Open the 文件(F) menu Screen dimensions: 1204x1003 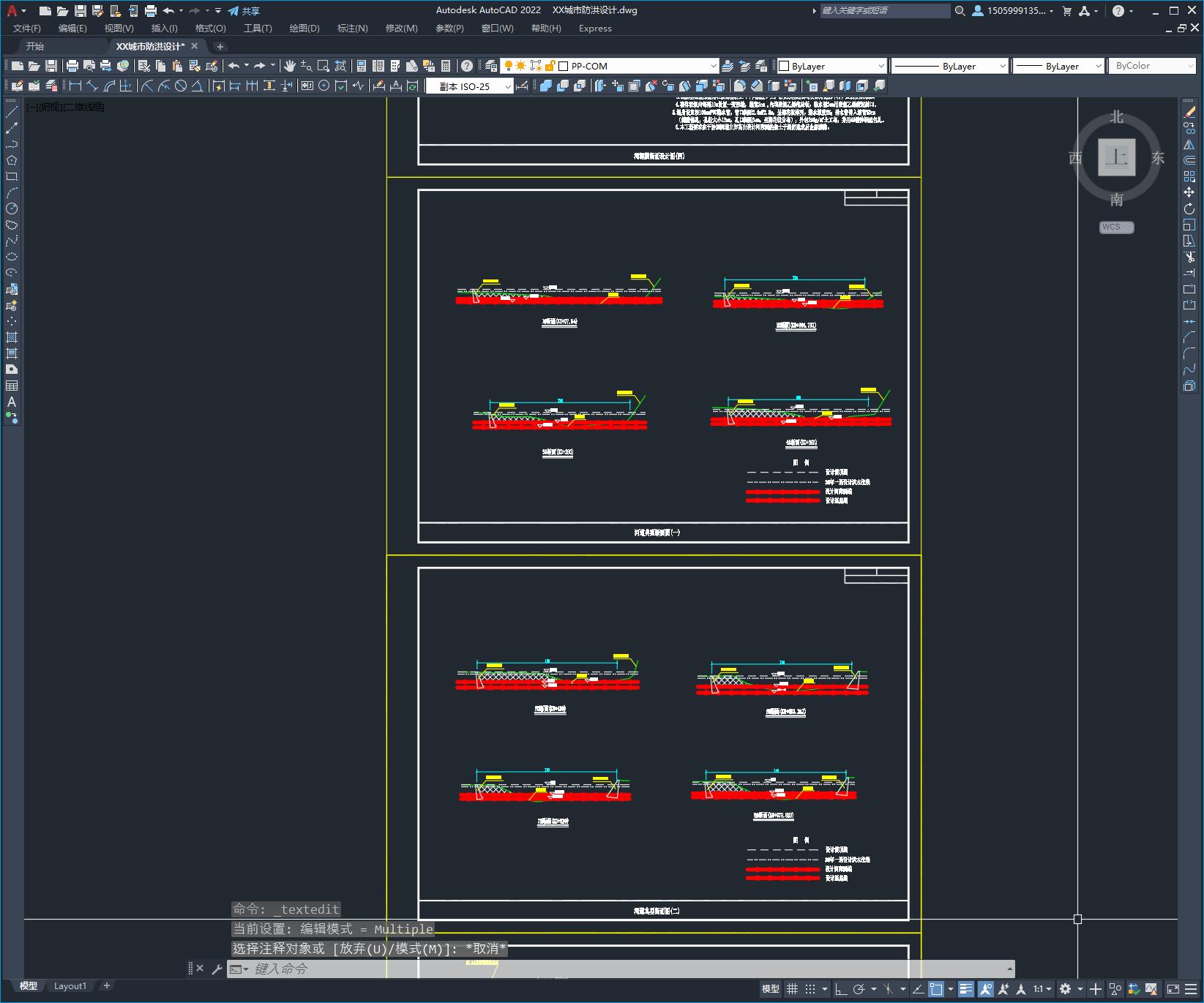27,29
